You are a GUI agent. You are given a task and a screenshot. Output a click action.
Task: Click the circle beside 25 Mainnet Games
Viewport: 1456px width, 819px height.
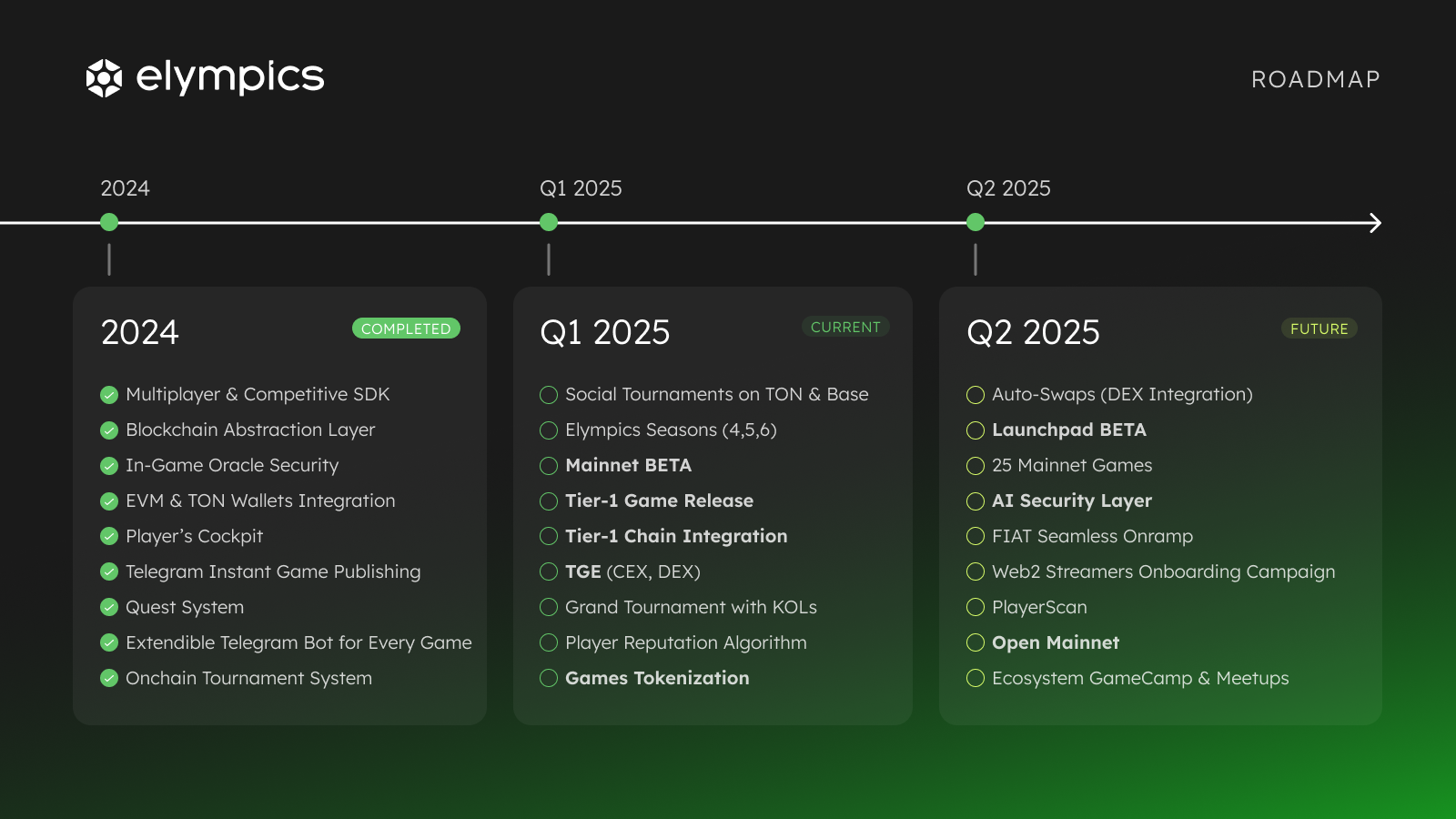pyautogui.click(x=976, y=466)
